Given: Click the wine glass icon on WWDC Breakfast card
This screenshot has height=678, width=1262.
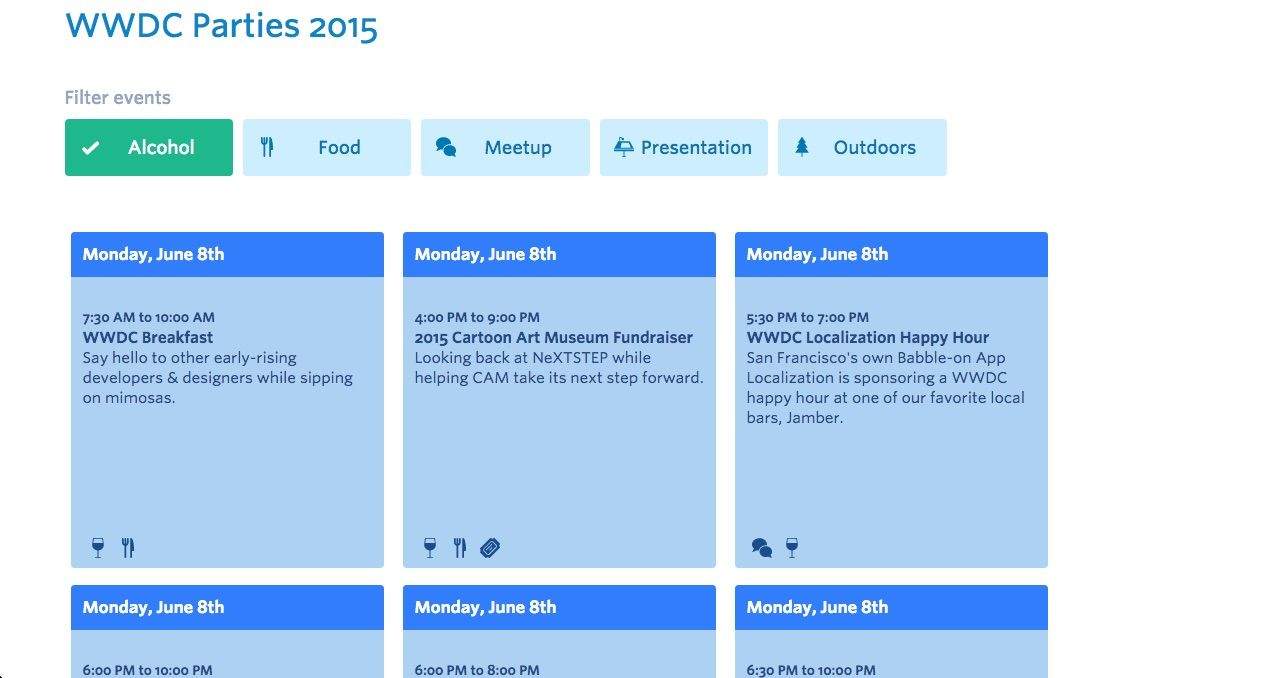Looking at the screenshot, I should 97,547.
